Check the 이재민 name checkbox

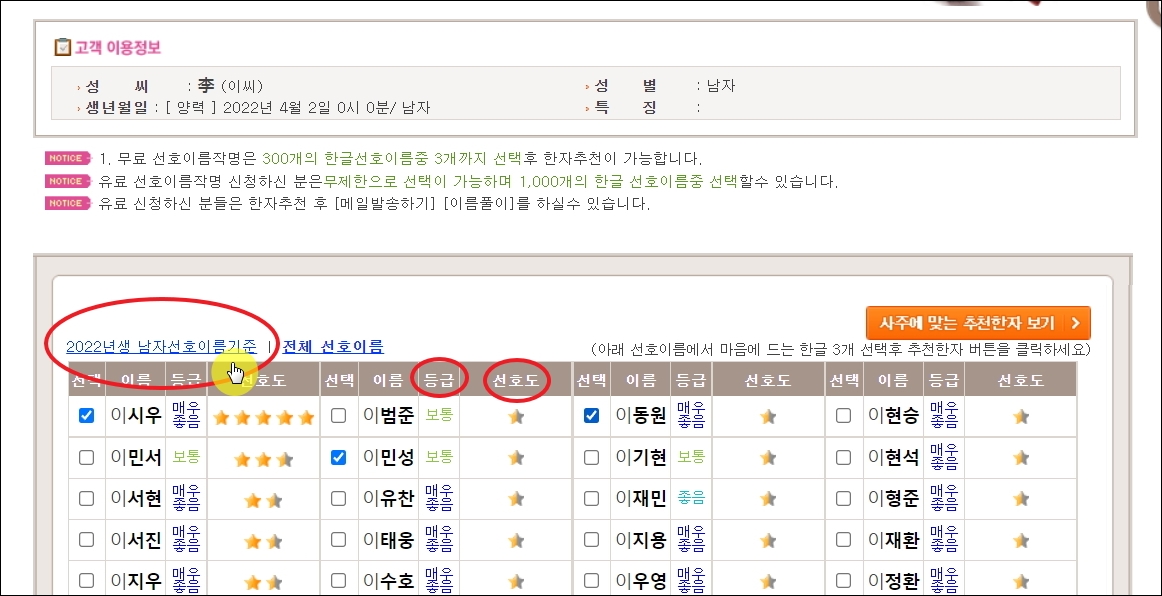pos(591,498)
